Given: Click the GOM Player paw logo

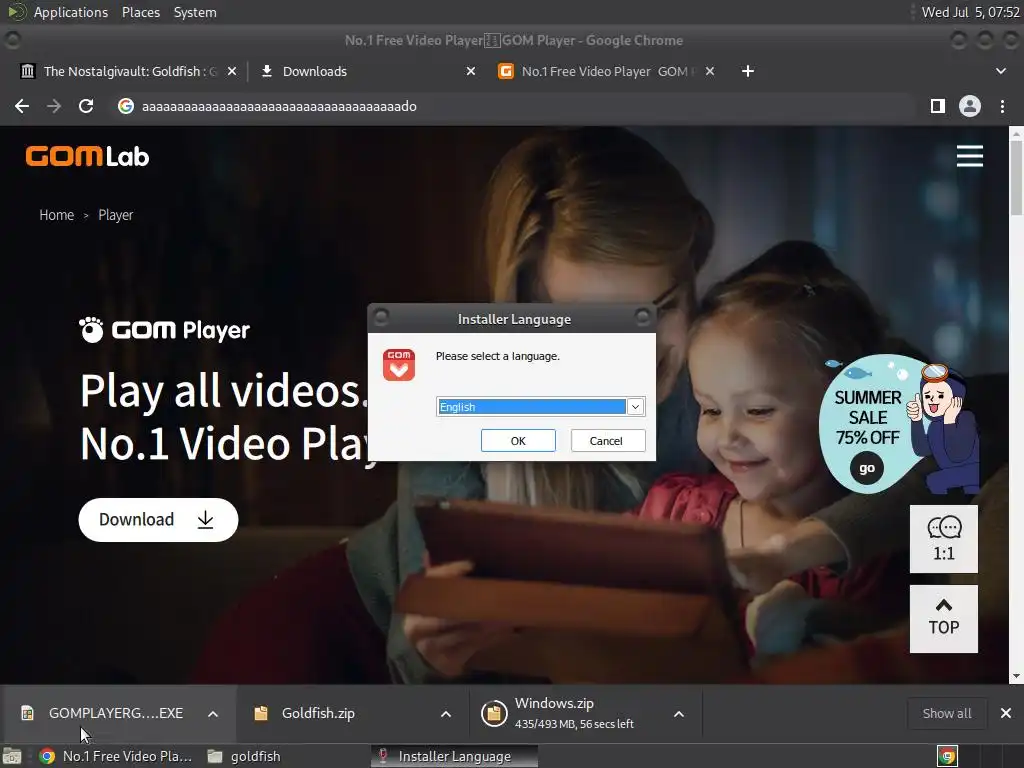Looking at the screenshot, I should pyautogui.click(x=164, y=330).
